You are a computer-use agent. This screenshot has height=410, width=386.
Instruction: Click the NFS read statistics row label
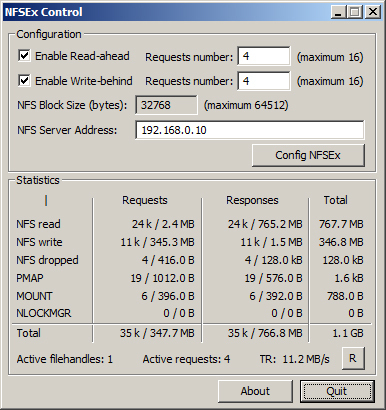pos(38,224)
